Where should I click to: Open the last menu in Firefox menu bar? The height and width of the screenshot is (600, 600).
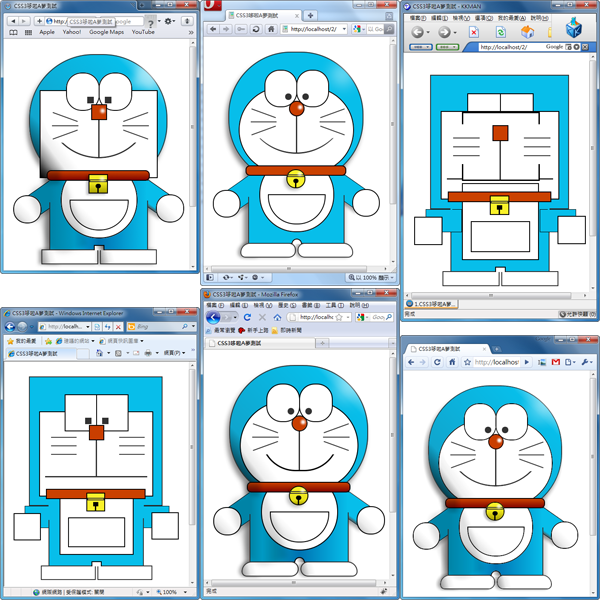pos(359,305)
